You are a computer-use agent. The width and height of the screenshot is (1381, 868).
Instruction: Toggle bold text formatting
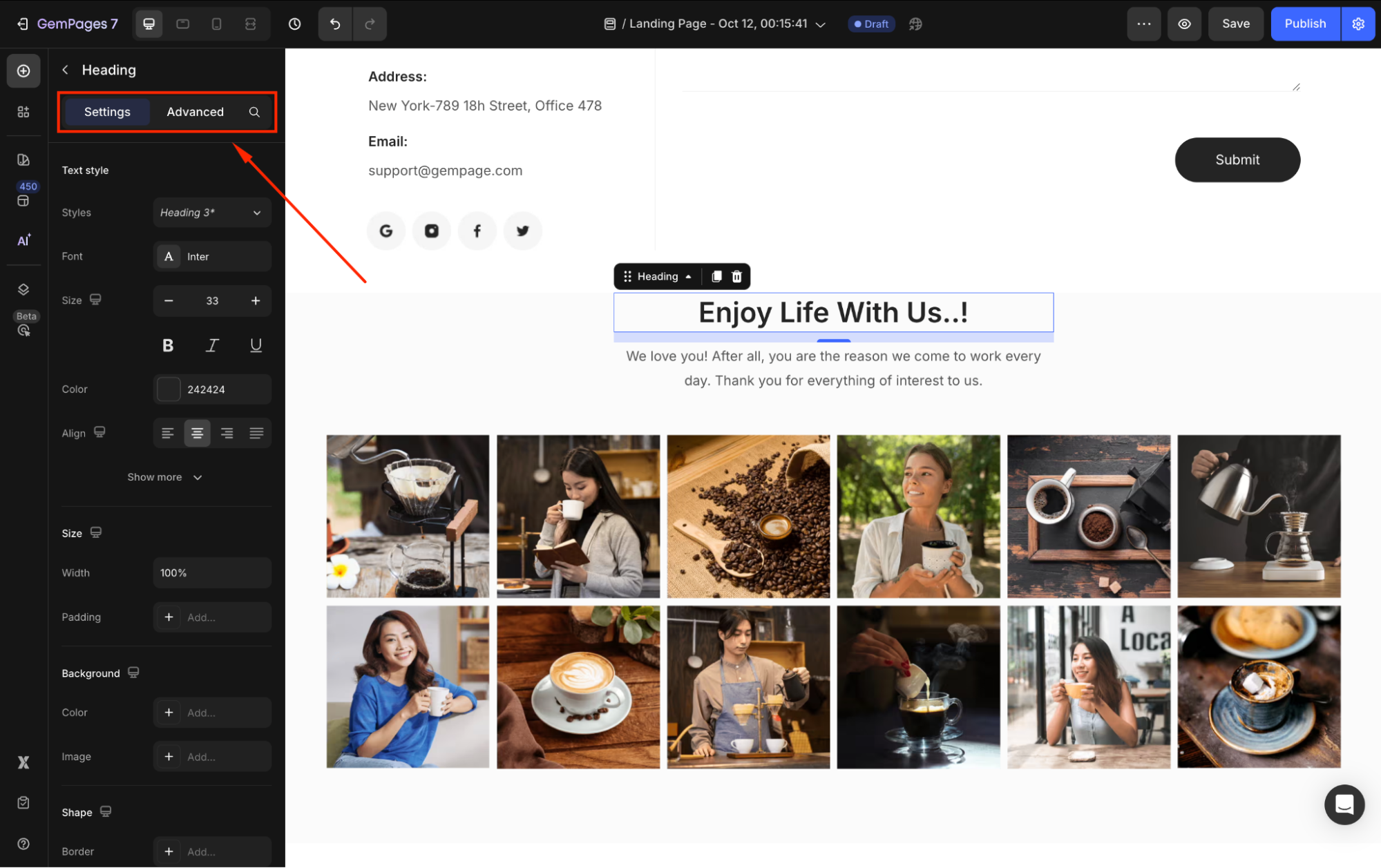168,345
